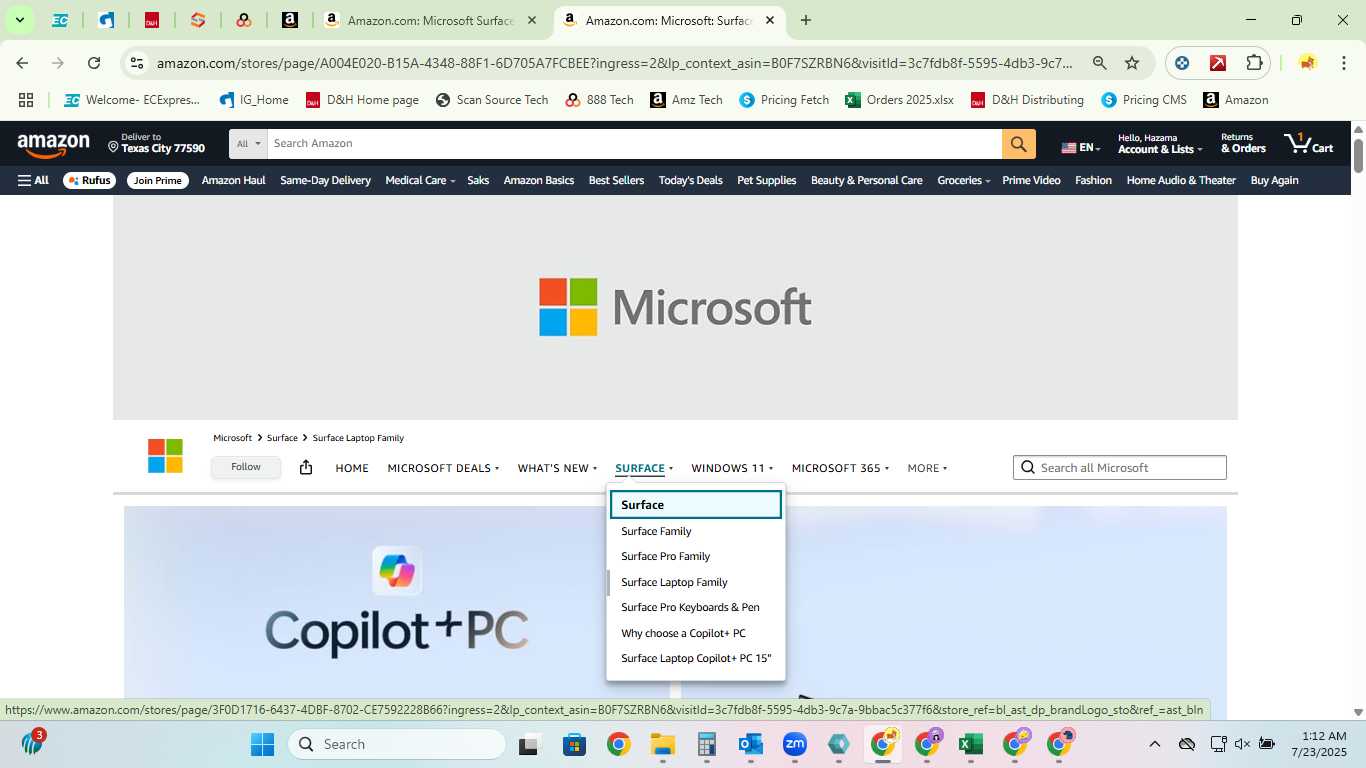Expand the What's New menu
Screen dimensions: 1366x768
coord(557,468)
